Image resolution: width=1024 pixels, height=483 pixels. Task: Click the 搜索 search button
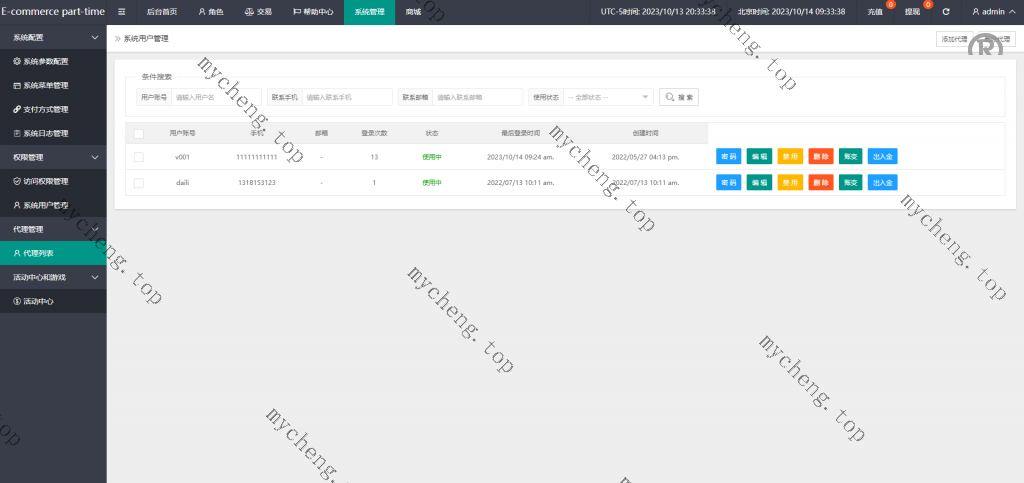(679, 97)
